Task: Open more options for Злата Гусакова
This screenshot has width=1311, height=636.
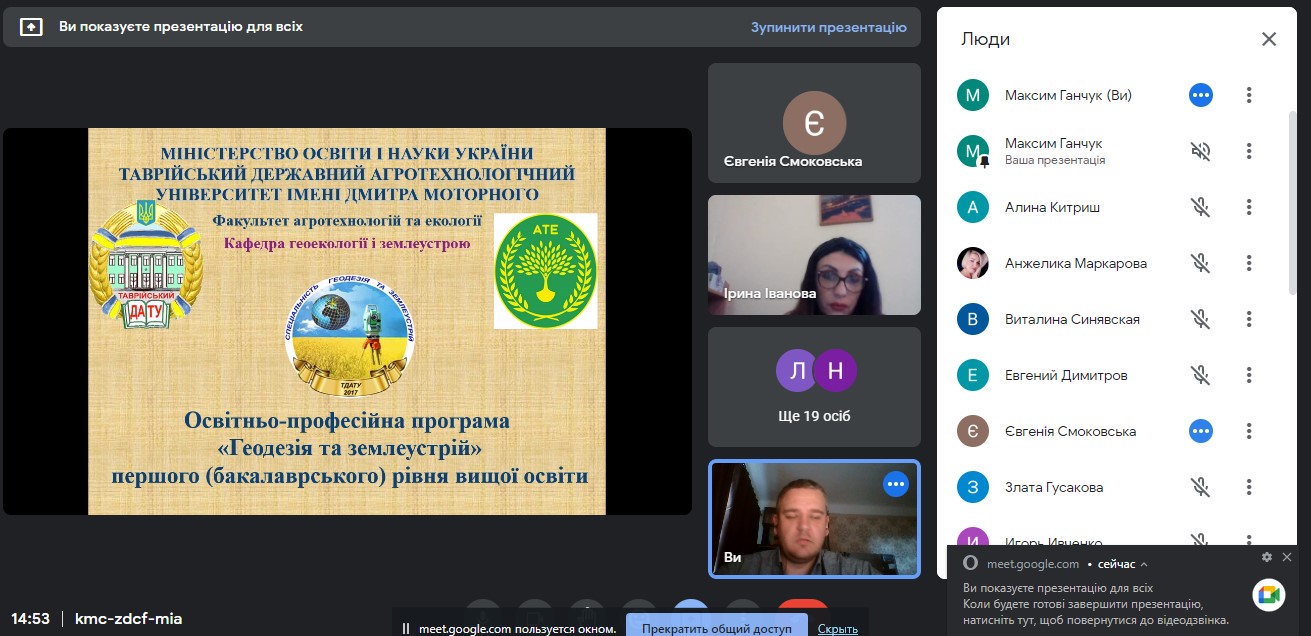Action: click(1249, 487)
